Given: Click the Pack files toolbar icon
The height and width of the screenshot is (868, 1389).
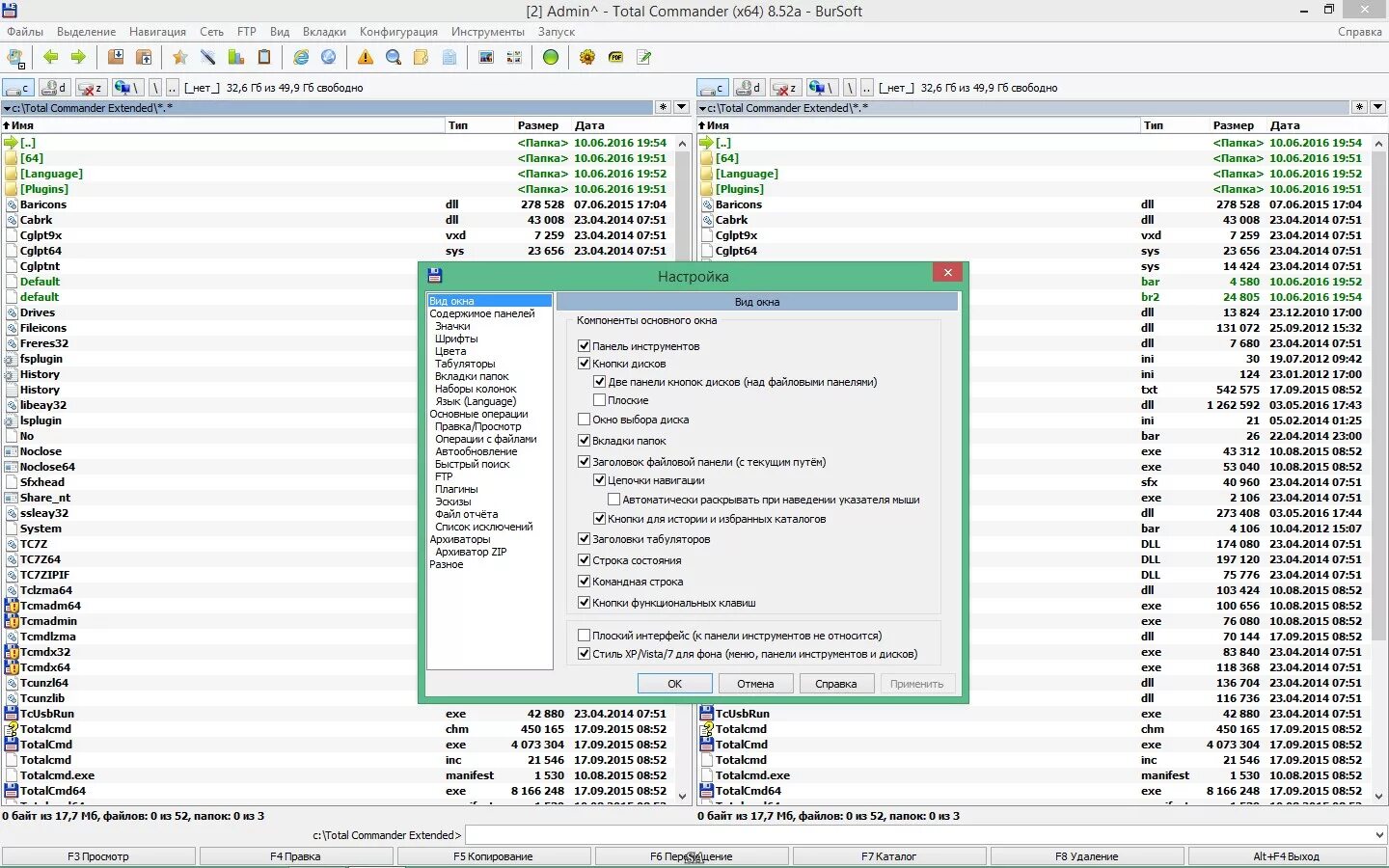Looking at the screenshot, I should pos(116,57).
